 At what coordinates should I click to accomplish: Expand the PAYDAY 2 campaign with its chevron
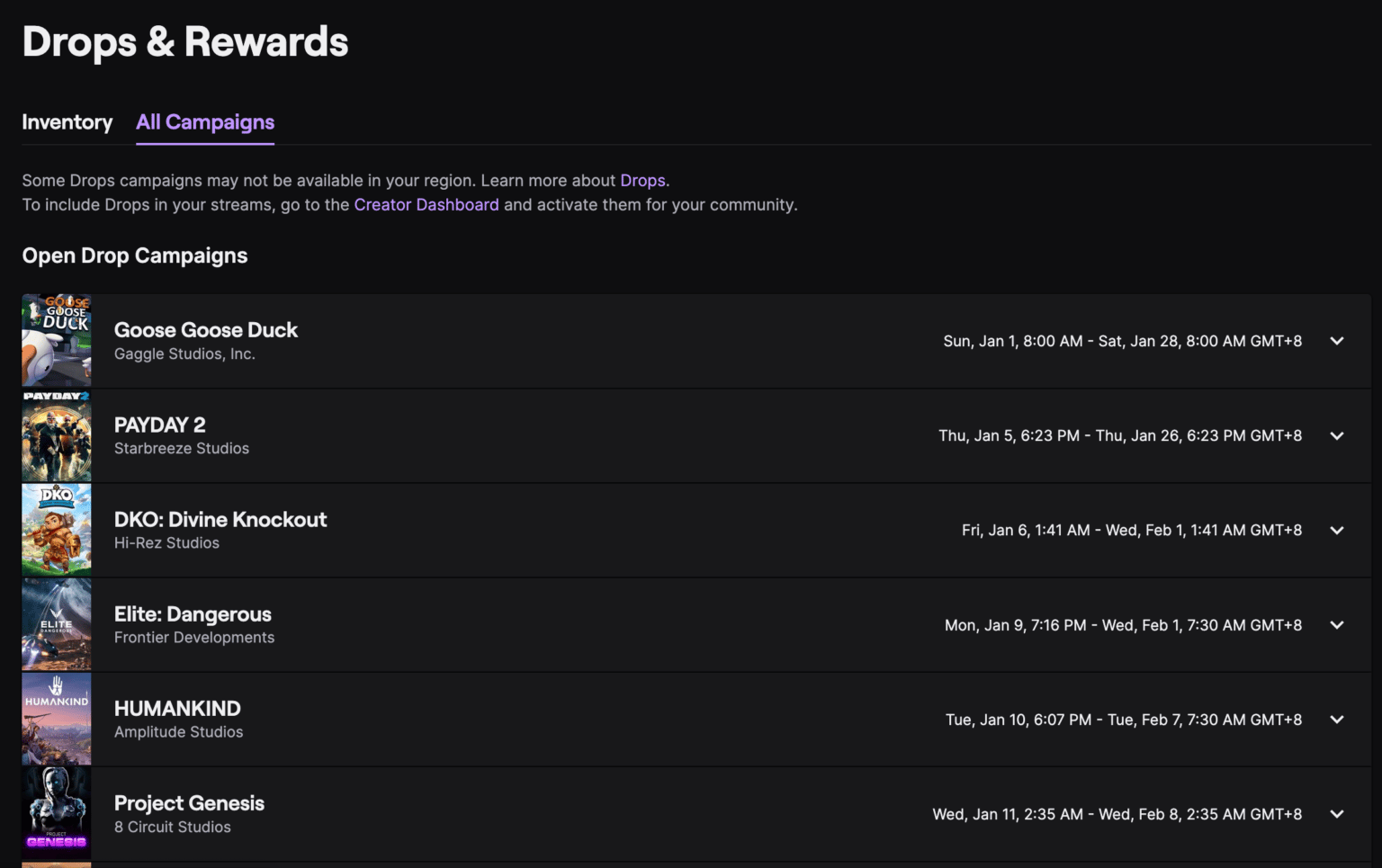[x=1337, y=435]
